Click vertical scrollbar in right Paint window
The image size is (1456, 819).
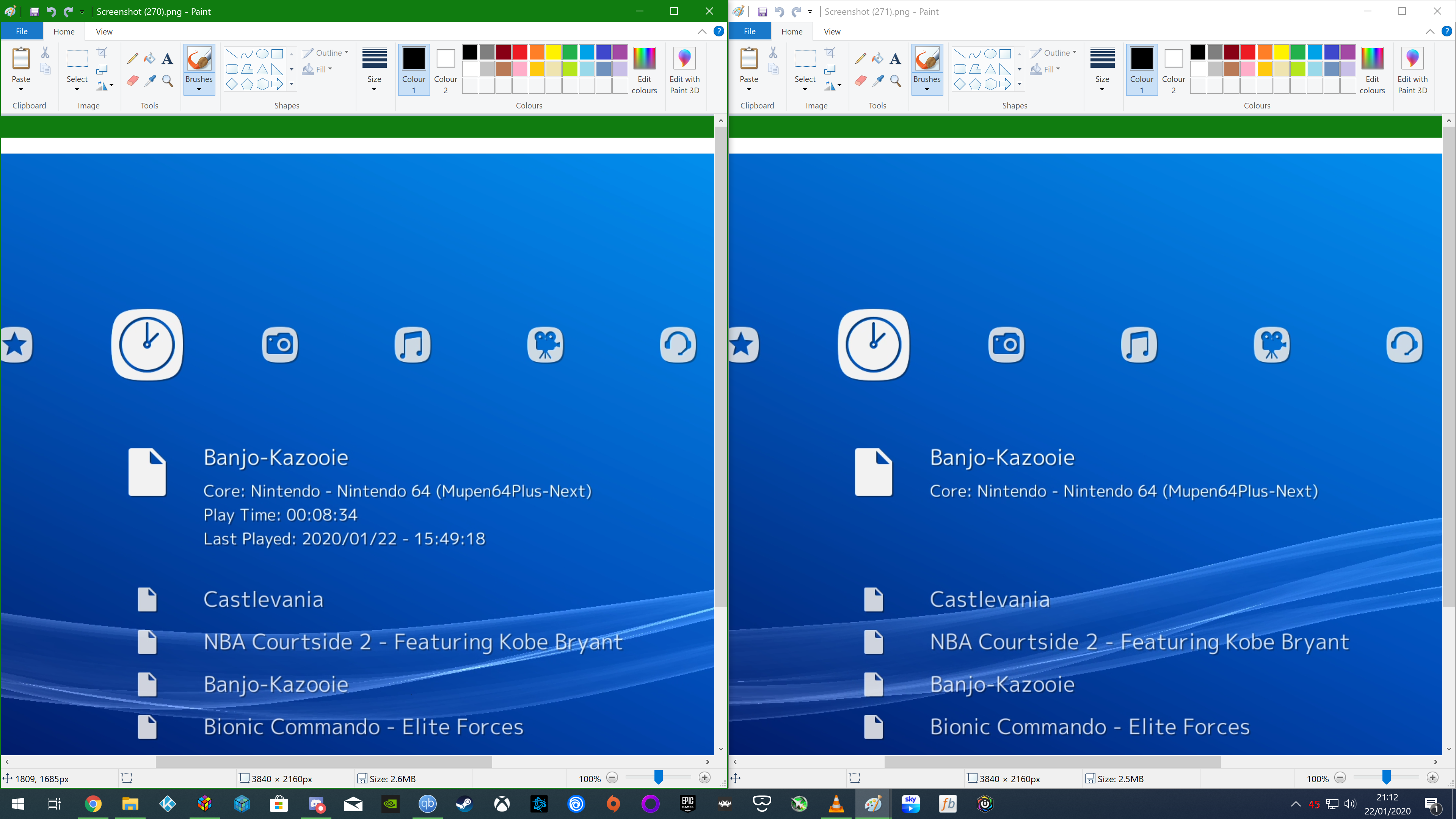[x=1449, y=366]
